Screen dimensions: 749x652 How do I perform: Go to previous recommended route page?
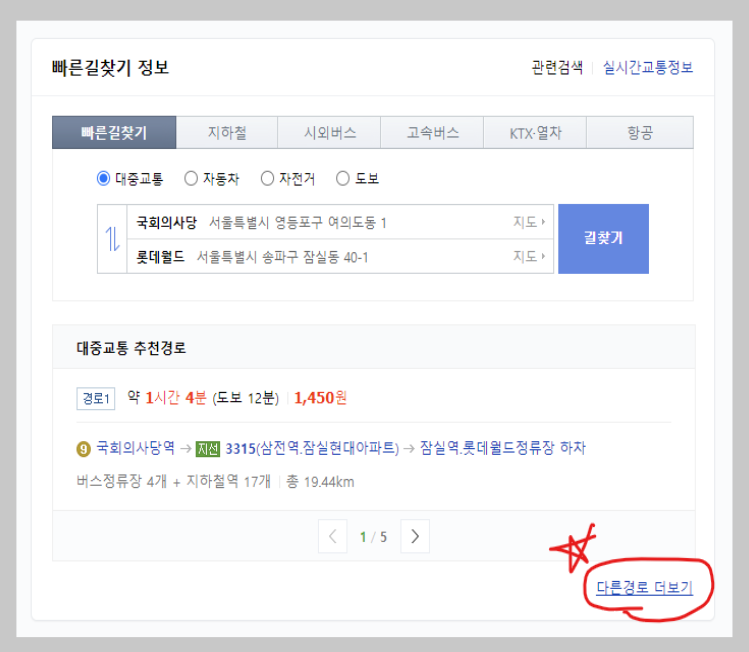click(x=333, y=536)
